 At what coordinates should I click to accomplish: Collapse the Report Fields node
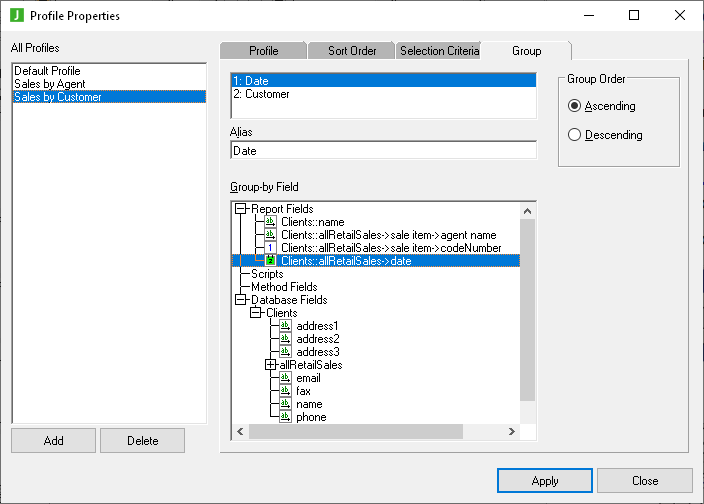pos(240,209)
